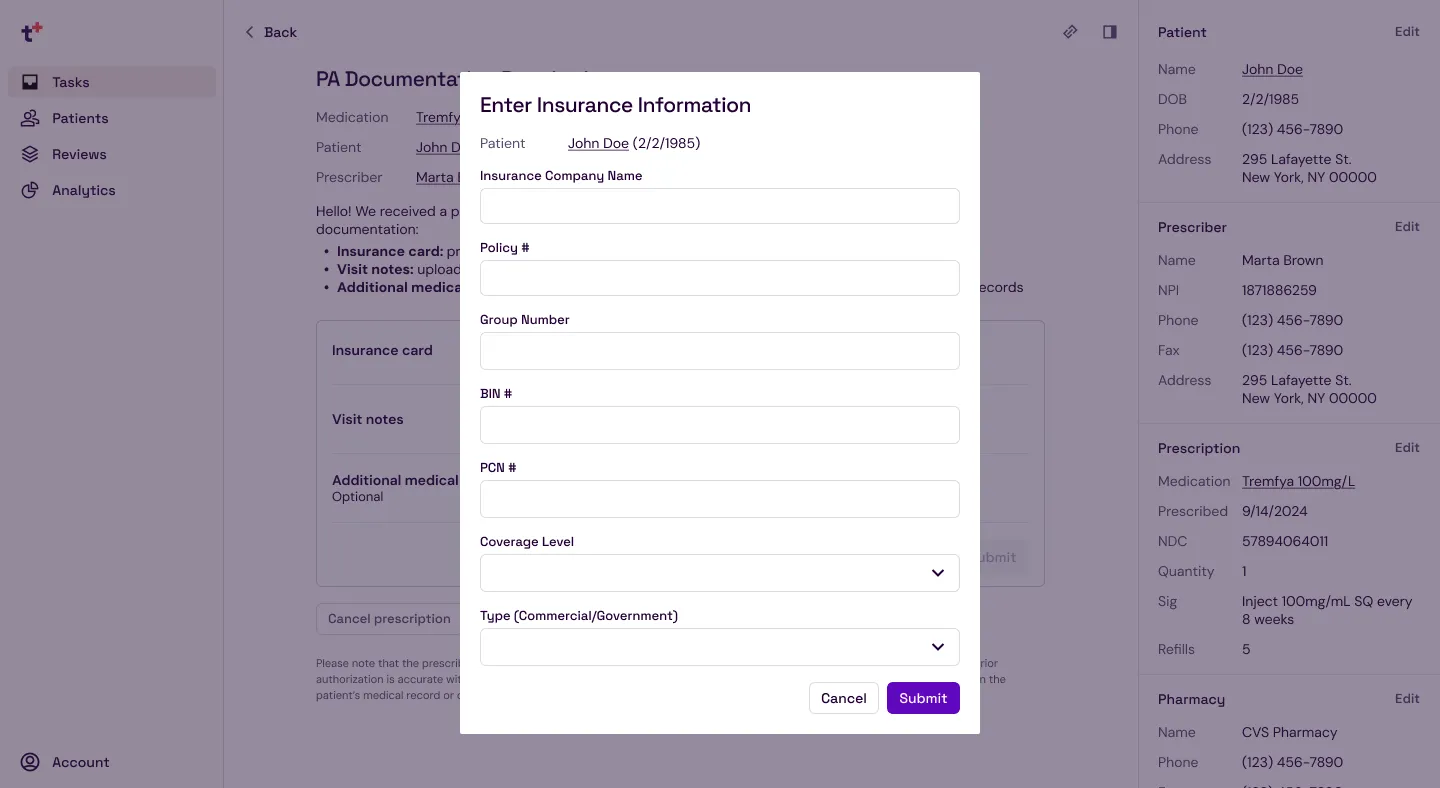The width and height of the screenshot is (1440, 788).
Task: Submit the insurance information form
Action: tap(922, 698)
